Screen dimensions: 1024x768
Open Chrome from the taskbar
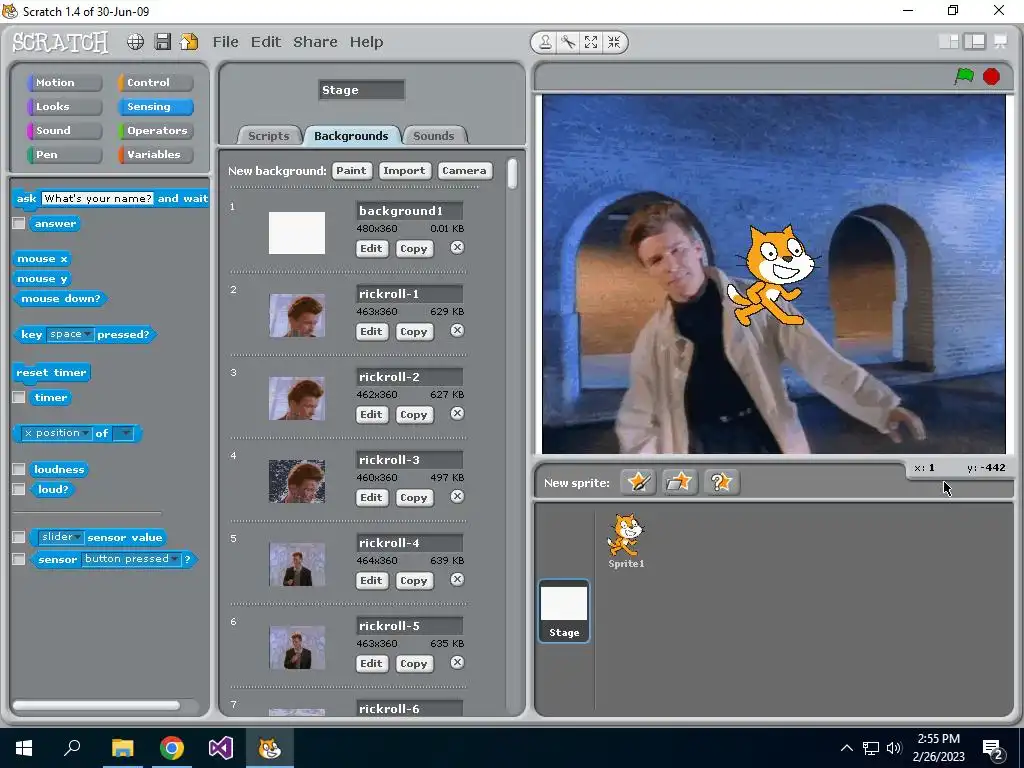coord(172,748)
